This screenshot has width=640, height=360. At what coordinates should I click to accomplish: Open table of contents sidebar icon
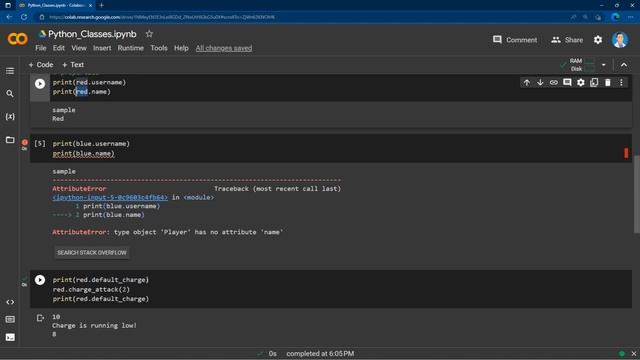[x=10, y=71]
